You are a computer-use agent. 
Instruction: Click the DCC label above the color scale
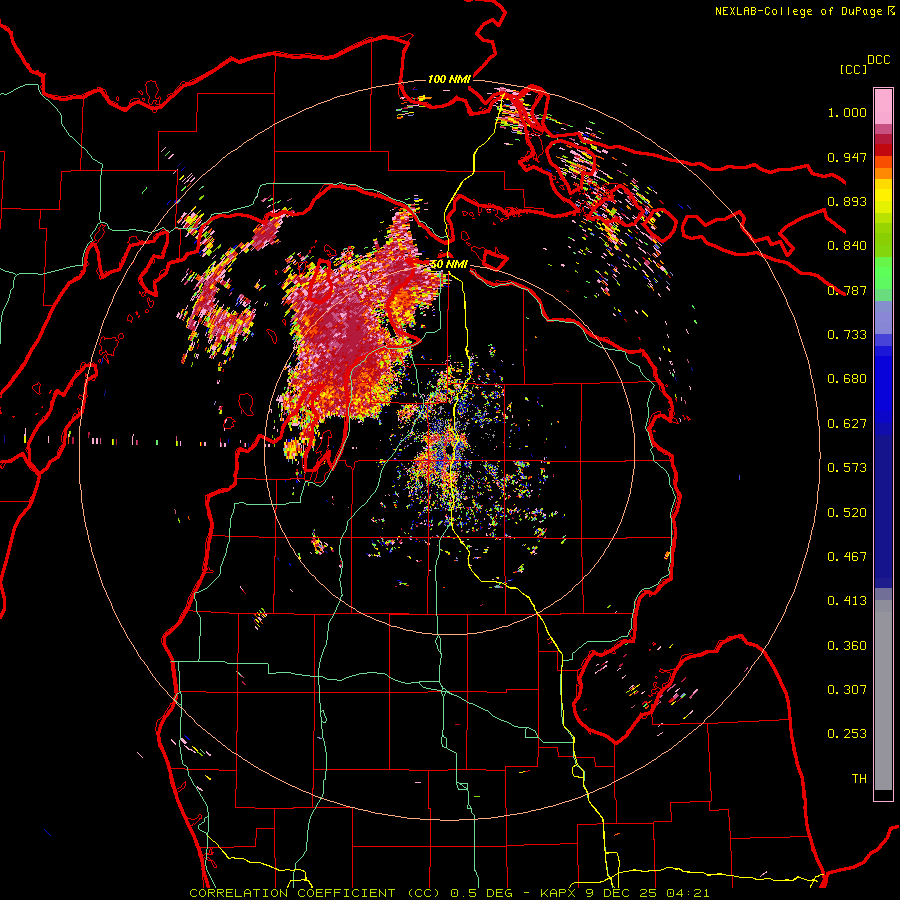click(878, 60)
